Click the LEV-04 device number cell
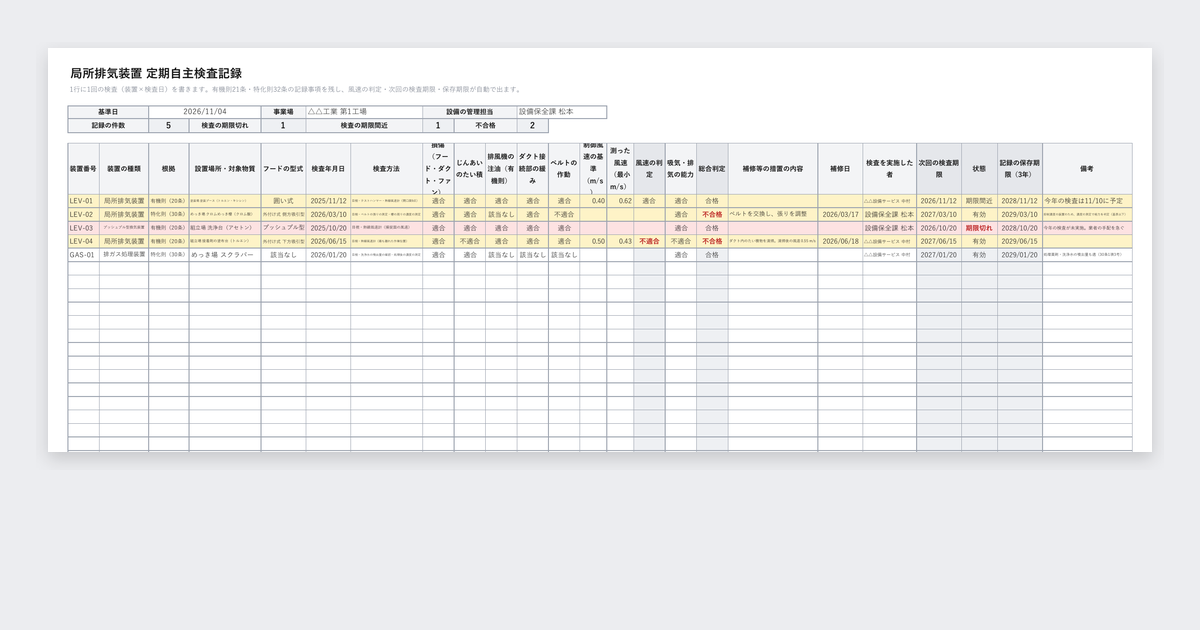The image size is (1200, 630). [x=83, y=241]
